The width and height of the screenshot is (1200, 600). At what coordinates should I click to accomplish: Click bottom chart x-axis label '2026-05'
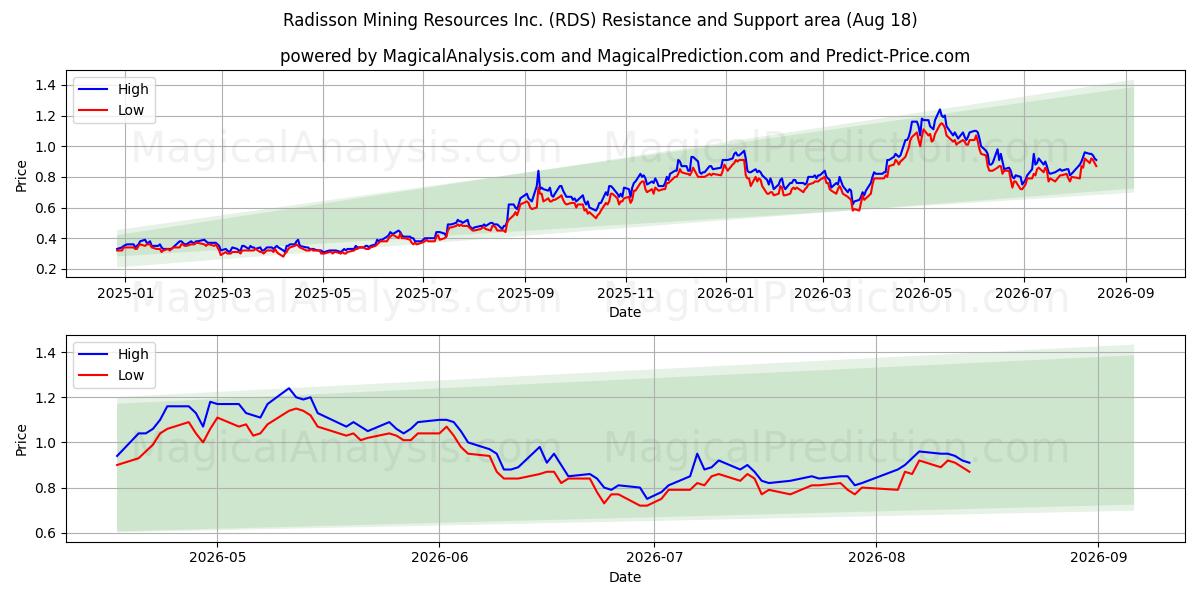217,559
